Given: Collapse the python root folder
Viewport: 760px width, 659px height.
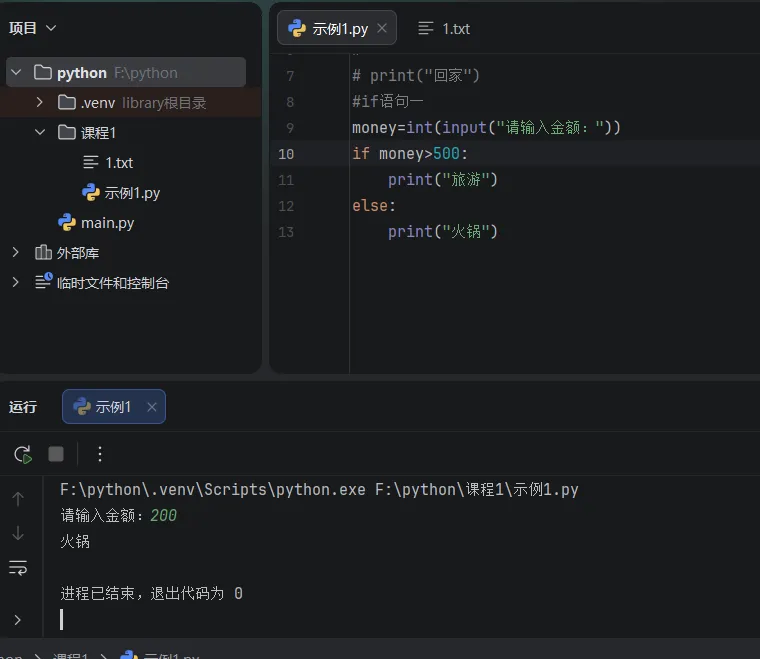Looking at the screenshot, I should click(x=16, y=72).
